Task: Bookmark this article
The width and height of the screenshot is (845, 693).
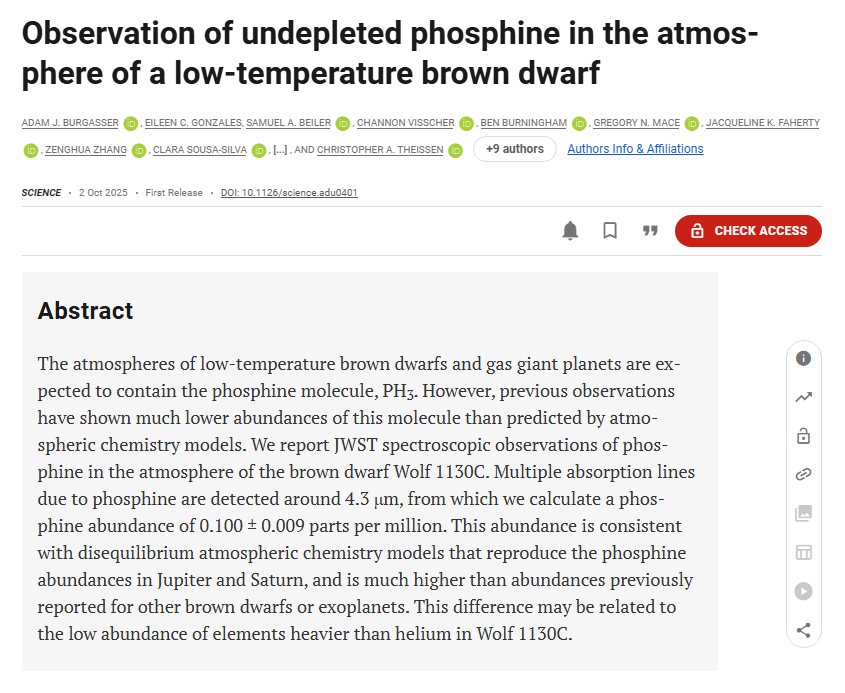Action: (x=610, y=231)
